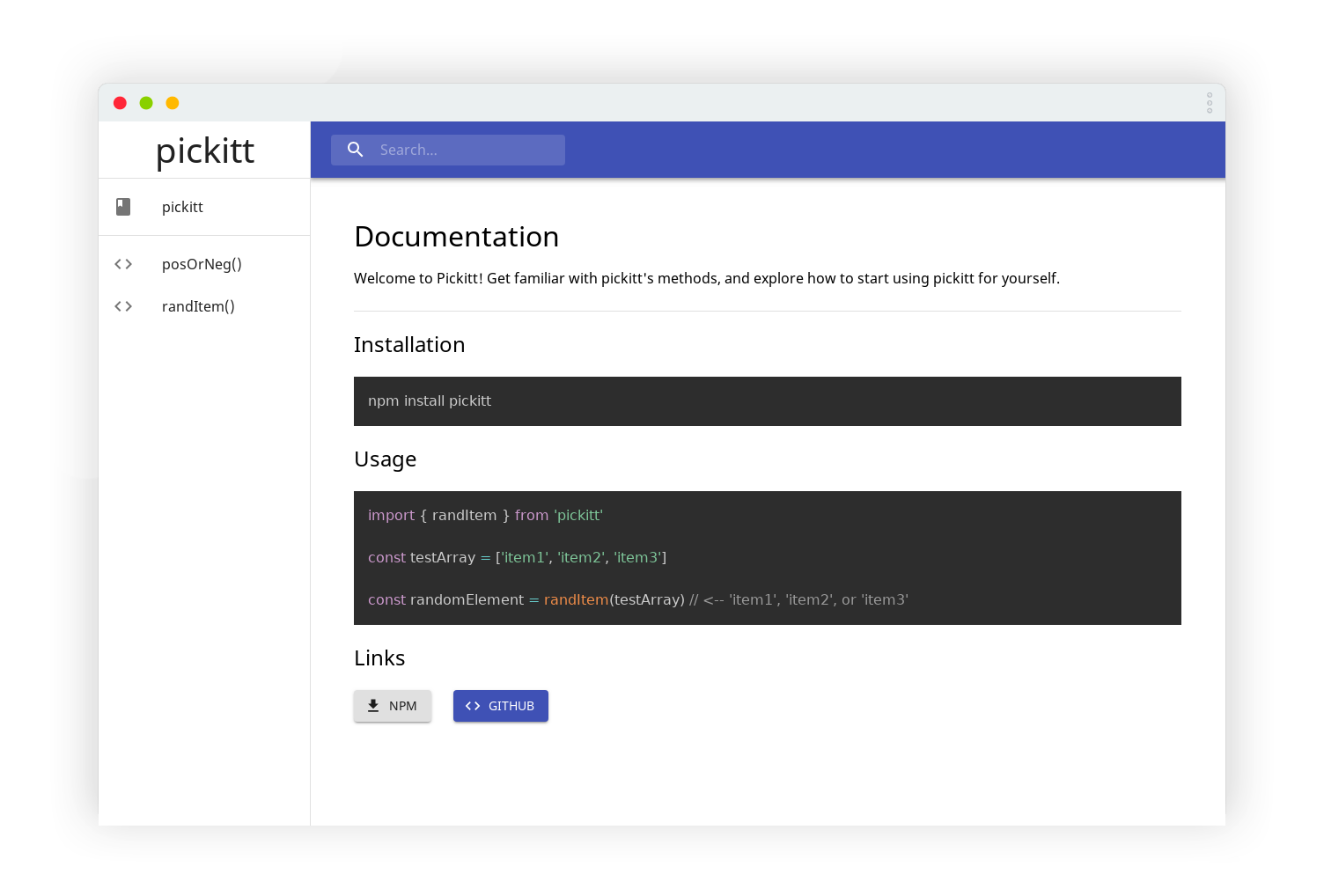Viewport: 1324px width, 896px height.
Task: Click the book icon beside pickitt
Action: click(123, 207)
